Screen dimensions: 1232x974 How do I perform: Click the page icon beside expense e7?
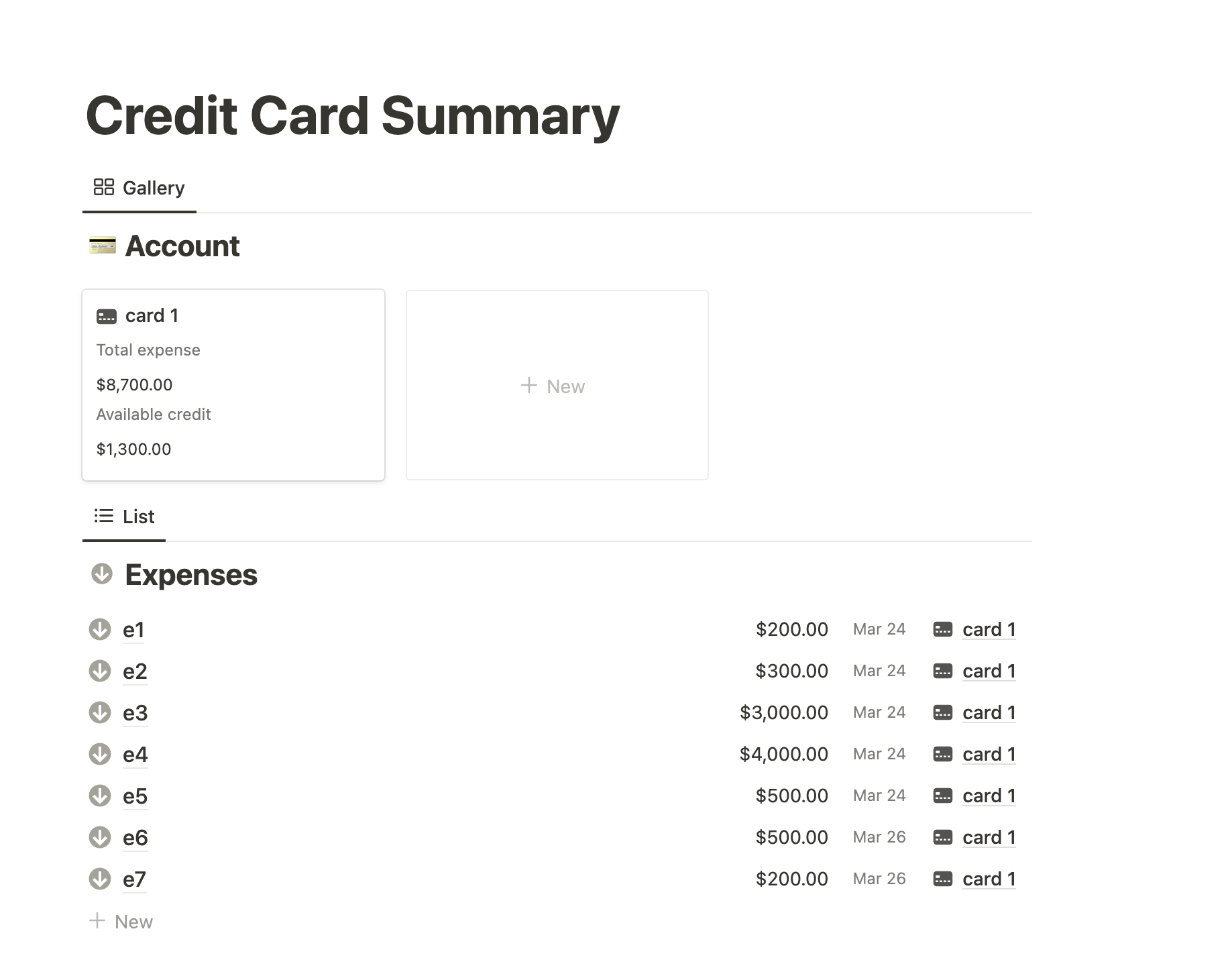(101, 879)
